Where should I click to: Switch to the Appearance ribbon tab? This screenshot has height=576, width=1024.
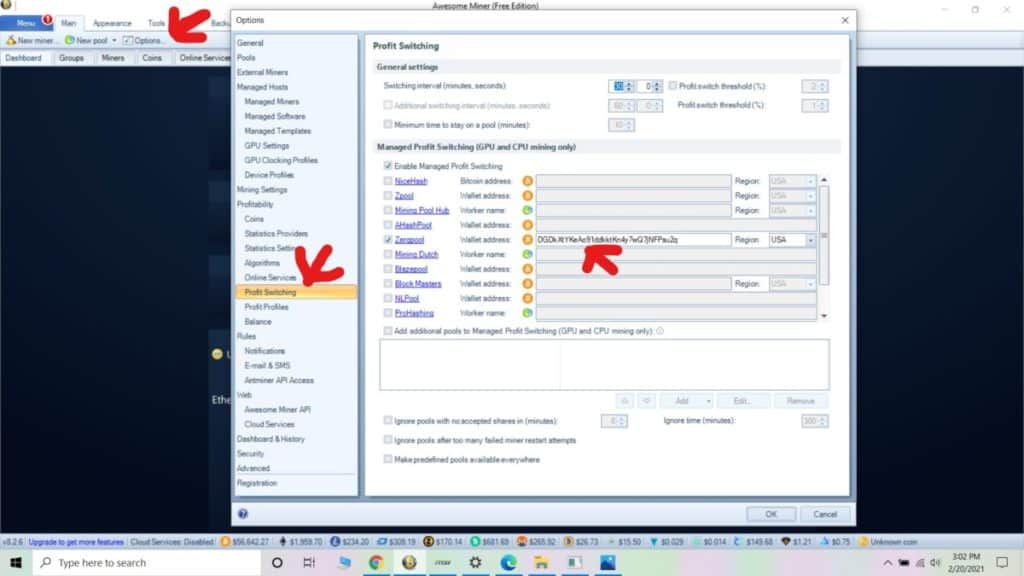(112, 23)
